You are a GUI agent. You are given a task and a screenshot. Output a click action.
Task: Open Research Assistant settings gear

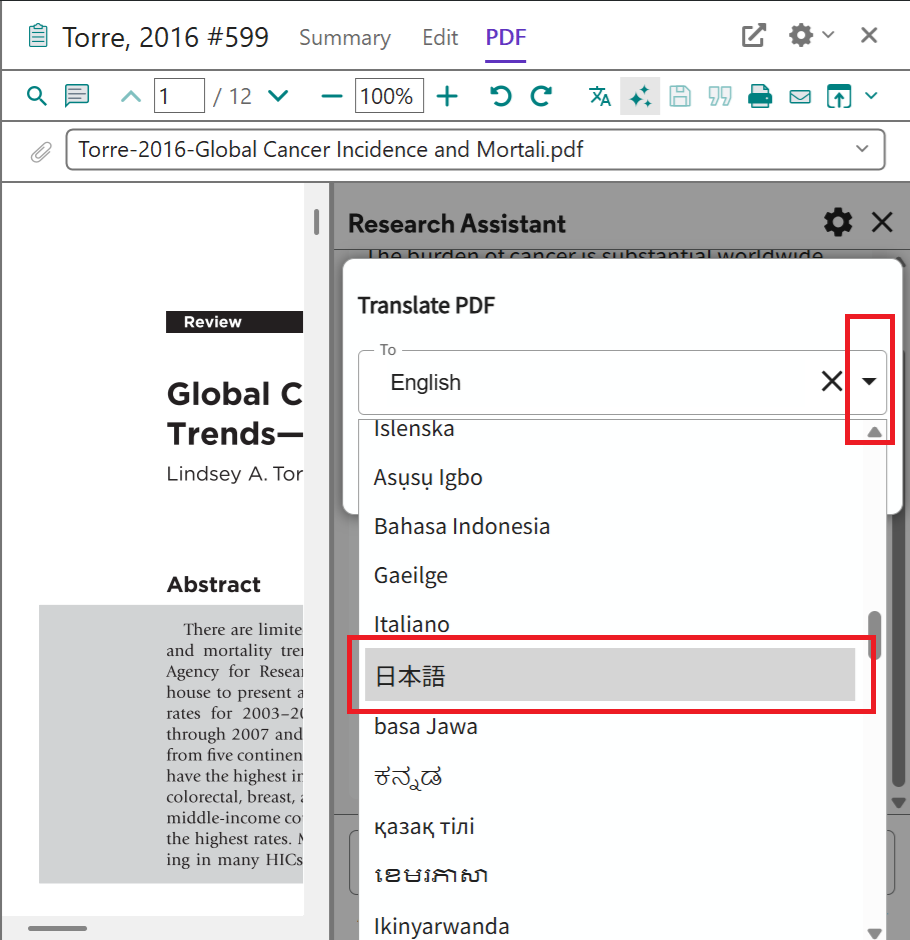(x=837, y=222)
